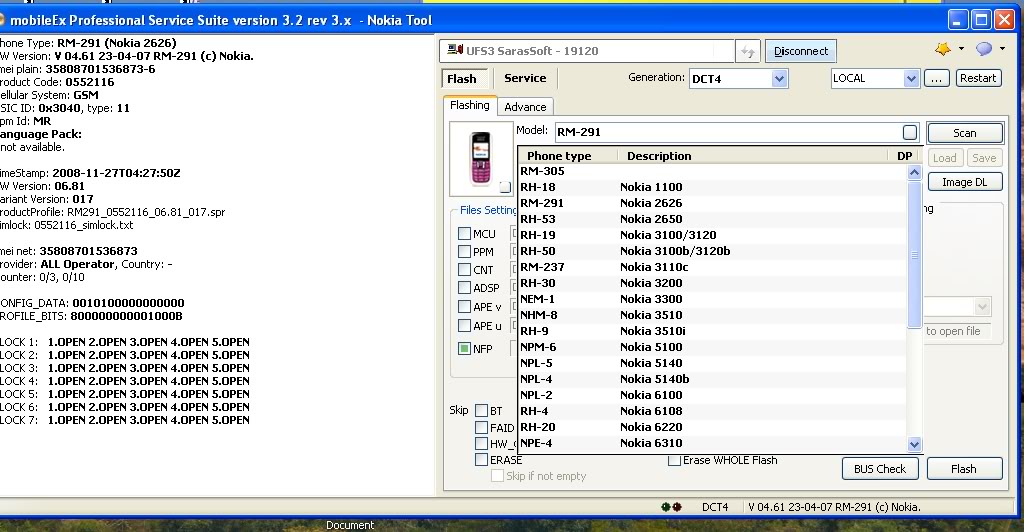Screen dimensions: 1024x532
Task: Click phone list scroll up arrow
Action: 914,172
